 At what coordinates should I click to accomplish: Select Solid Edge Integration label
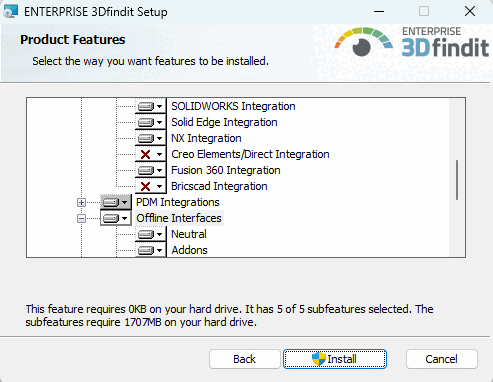224,122
